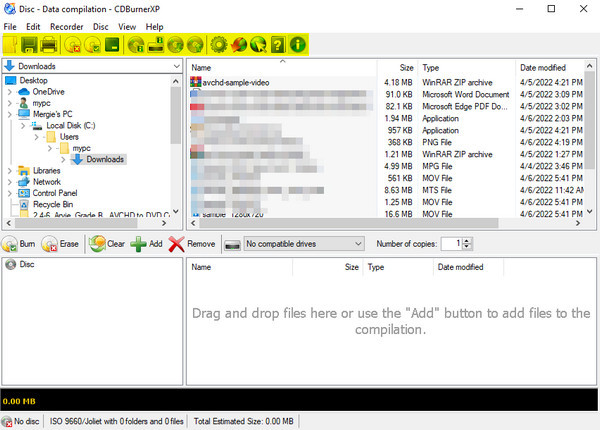Click the globe with orange arrow icon
This screenshot has height=430, width=600.
[x=239, y=45]
